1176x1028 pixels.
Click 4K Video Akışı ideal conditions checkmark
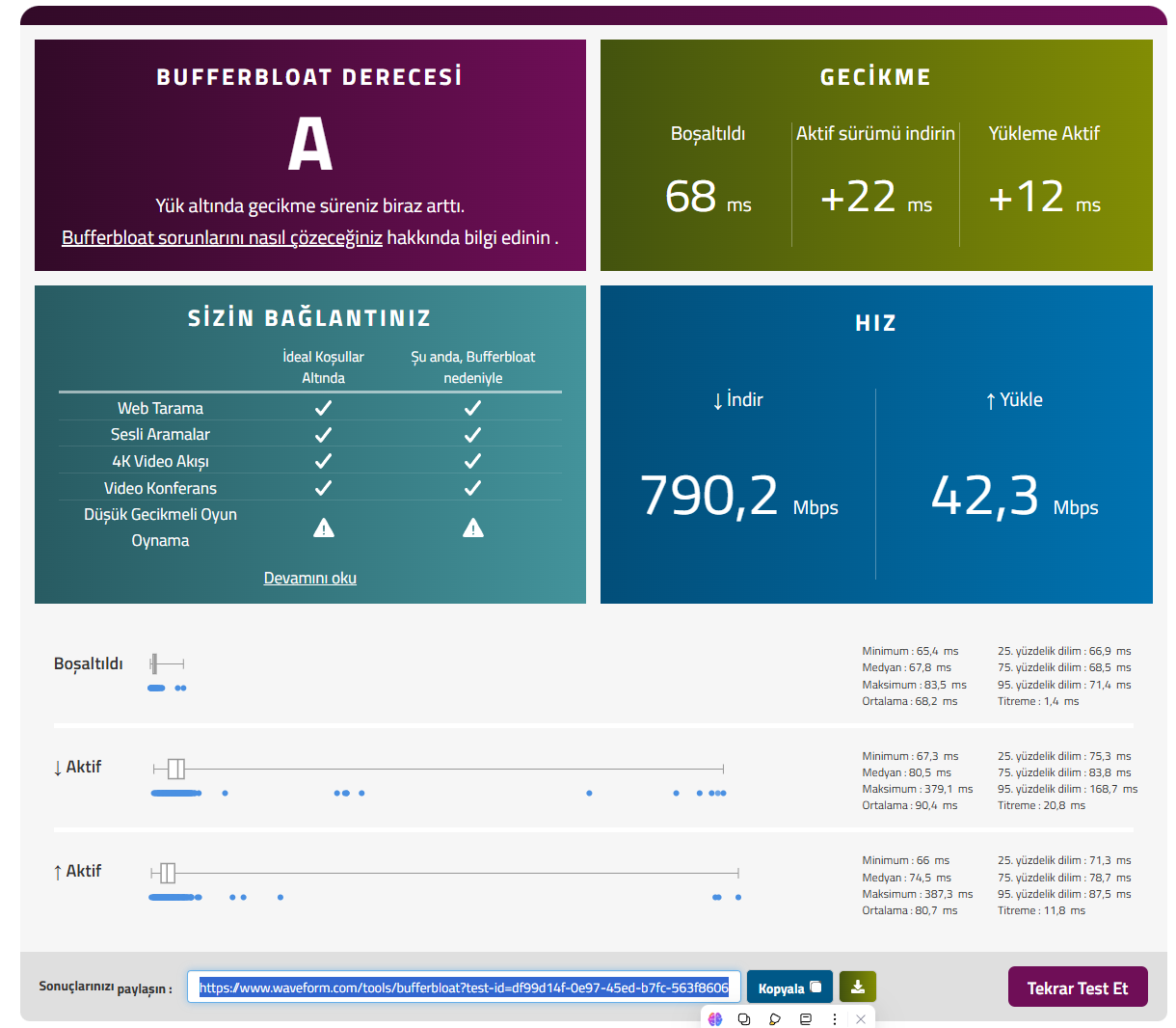[324, 461]
